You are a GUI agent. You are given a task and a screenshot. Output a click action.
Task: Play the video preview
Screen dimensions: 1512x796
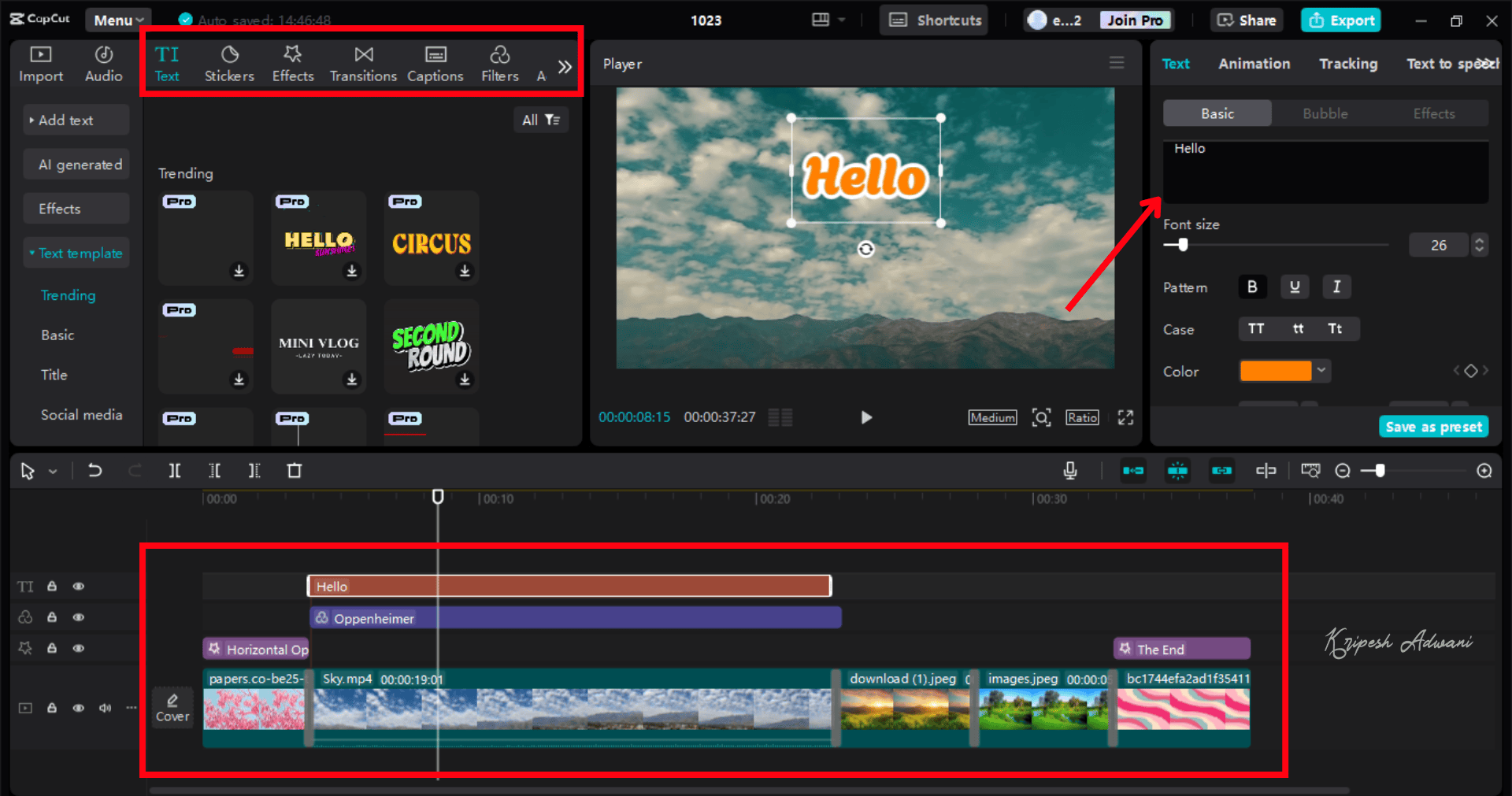click(x=866, y=417)
